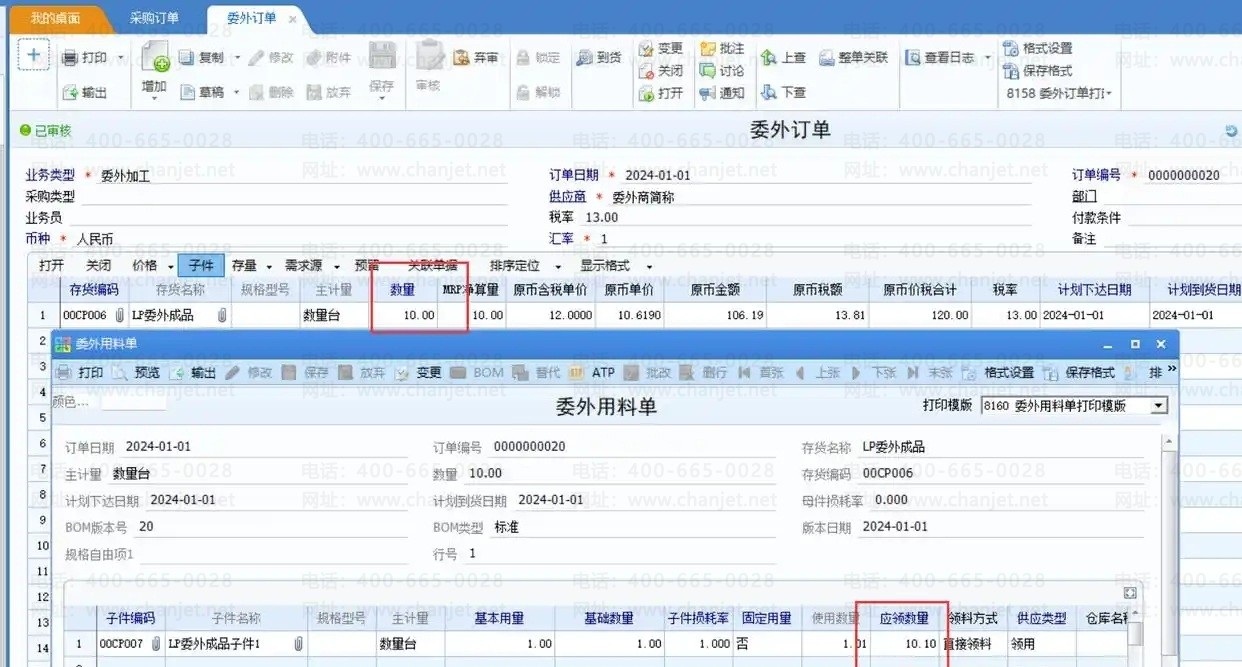
Task: Open 整单关联 linked documents view
Action: coord(828,58)
